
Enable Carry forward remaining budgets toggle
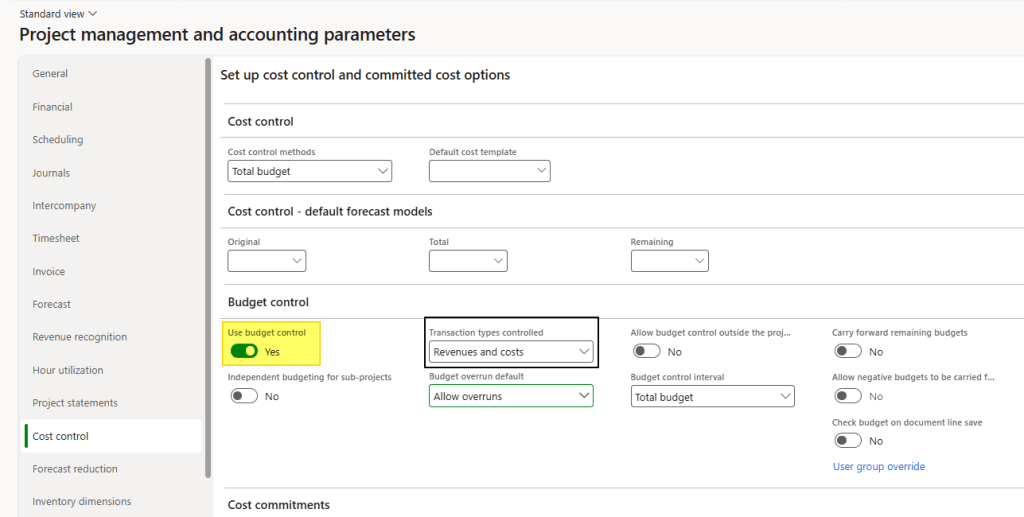pyautogui.click(x=848, y=351)
